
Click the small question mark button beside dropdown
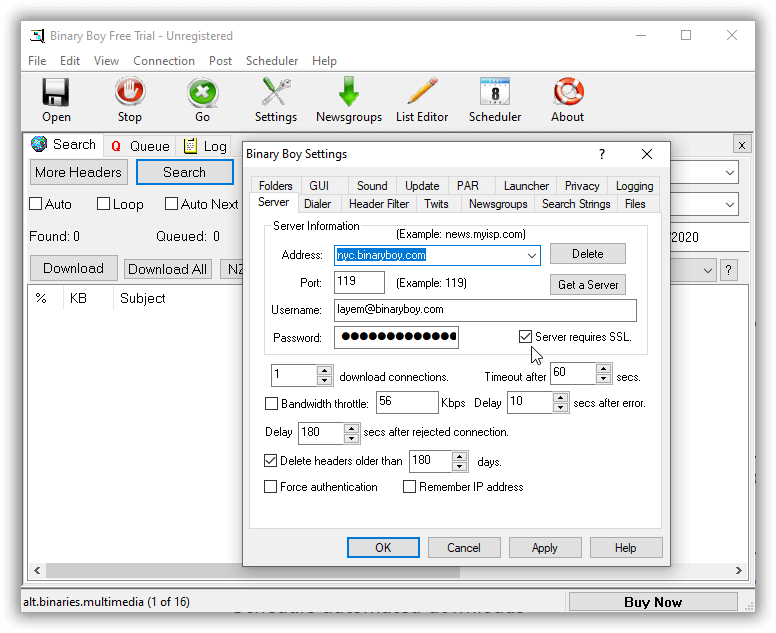coord(728,270)
